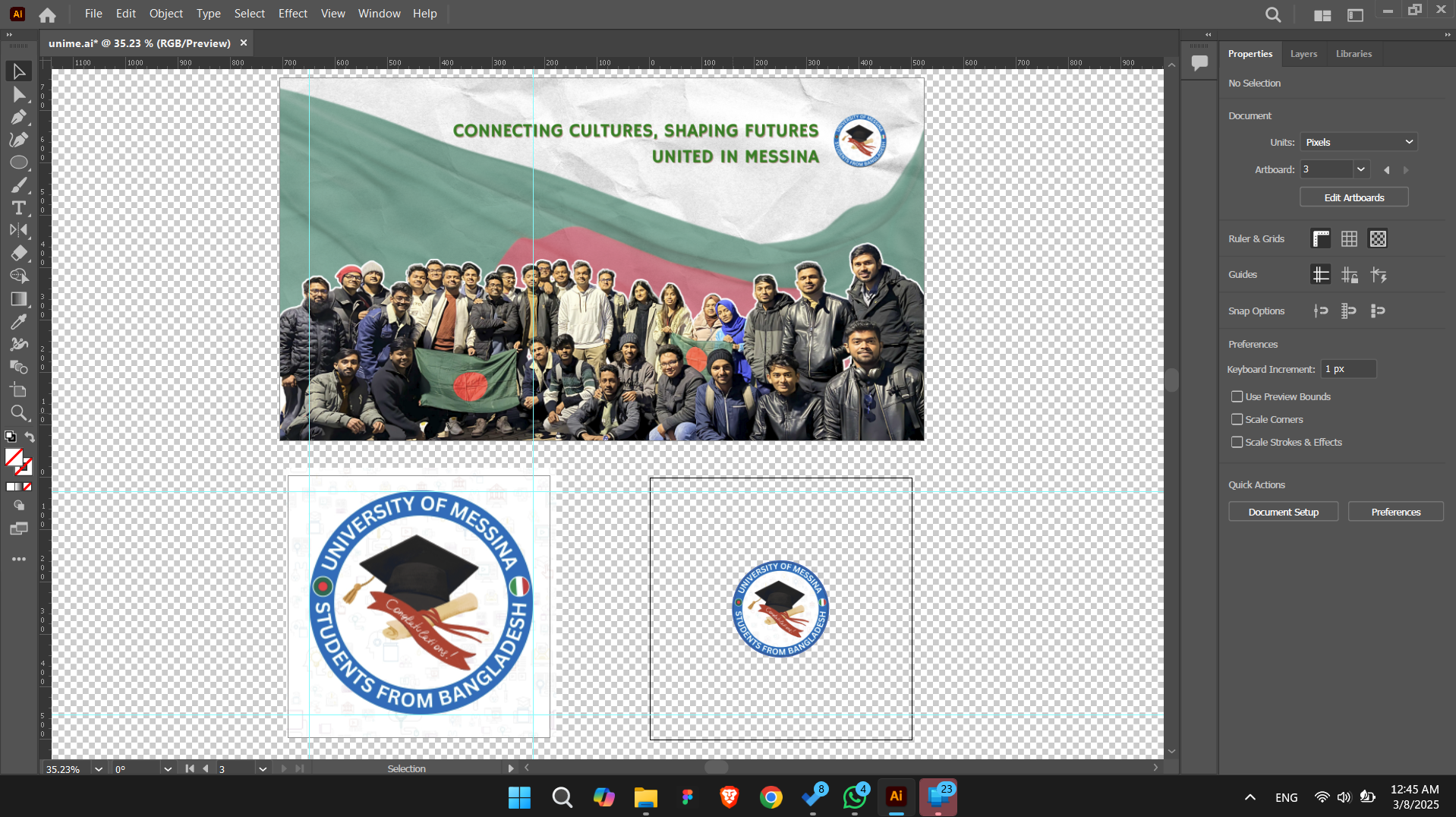Switch to the Libraries tab
Image resolution: width=1456 pixels, height=817 pixels.
[x=1354, y=54]
